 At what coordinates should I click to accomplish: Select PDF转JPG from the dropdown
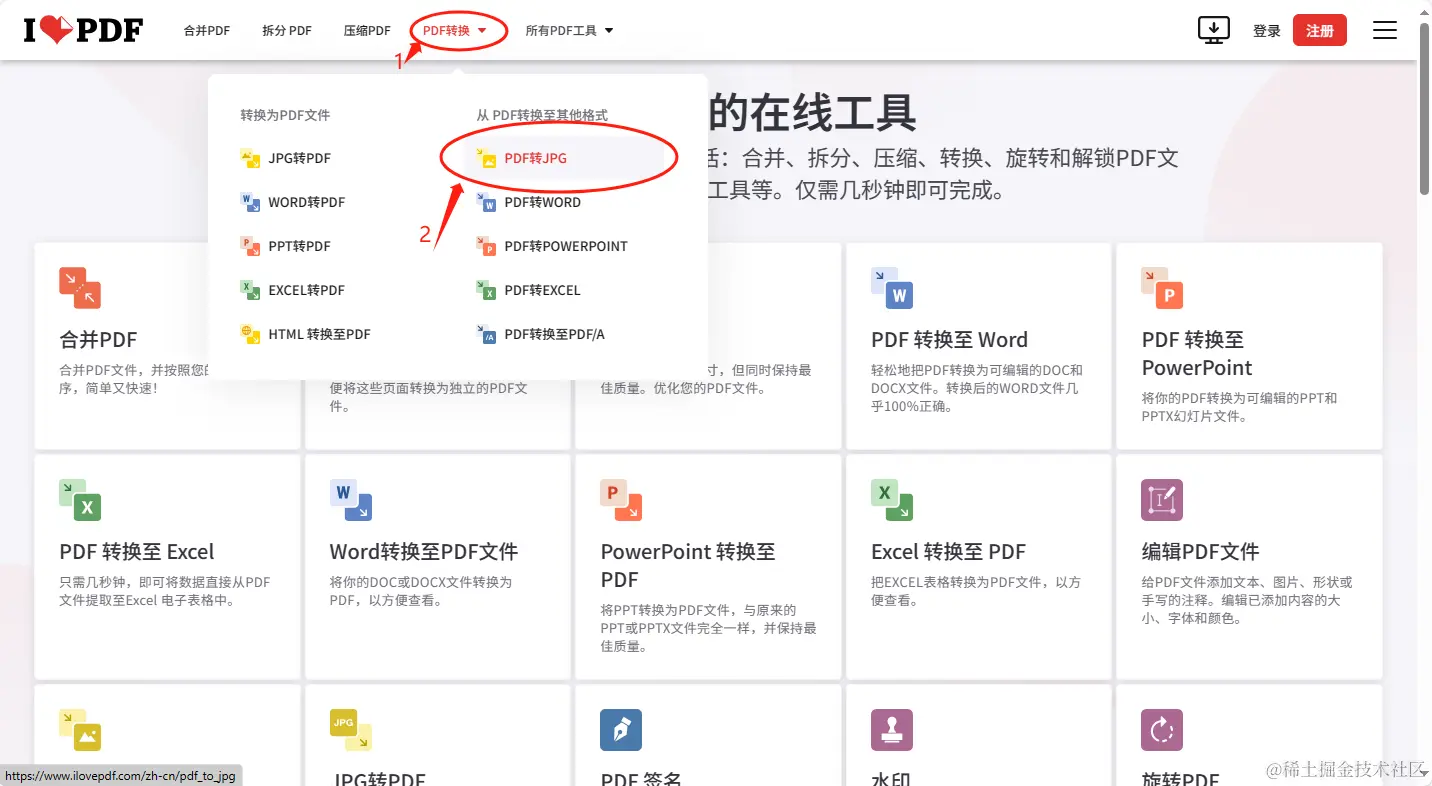pyautogui.click(x=535, y=158)
